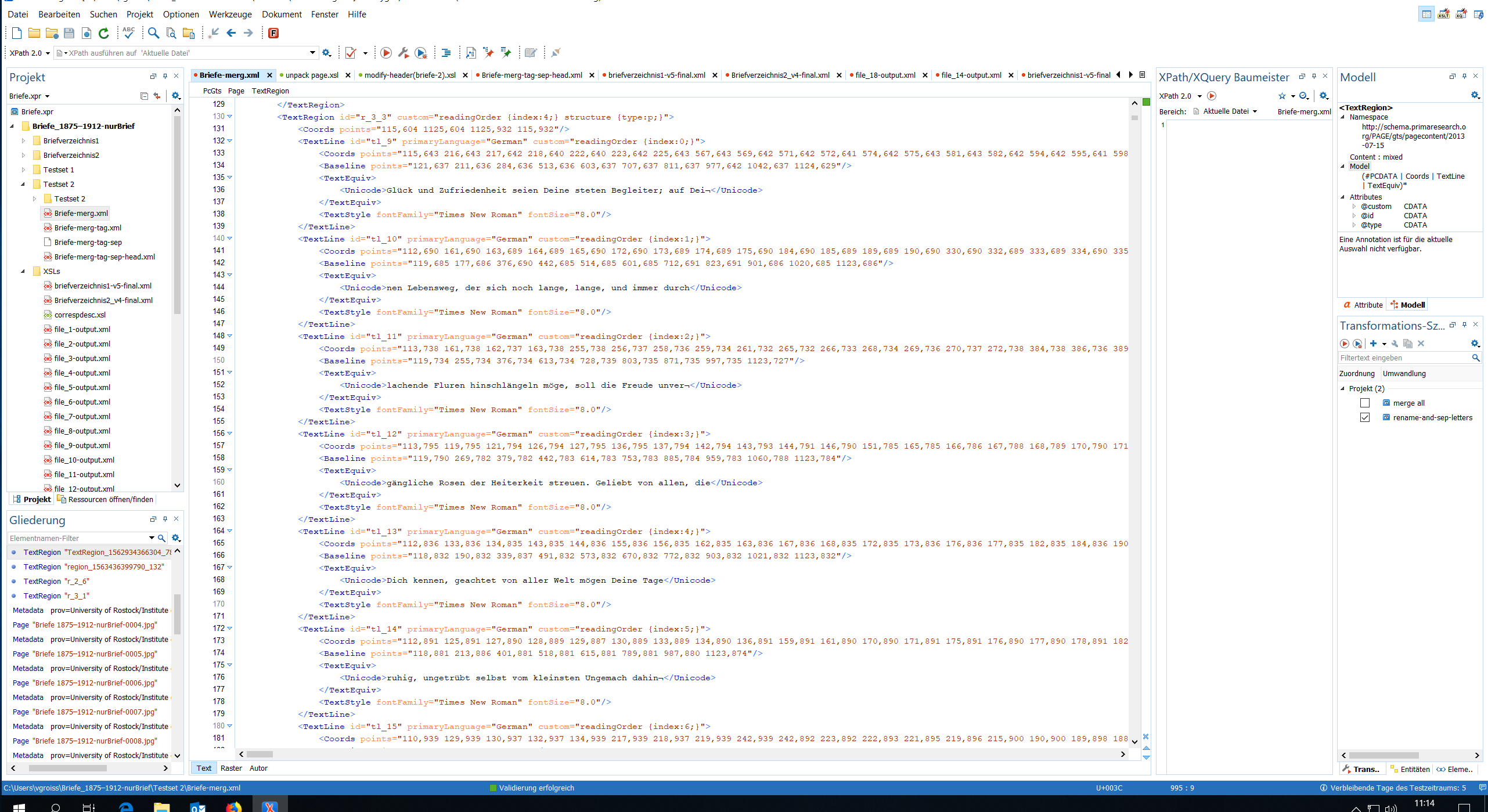
Task: Apply transformation scenario red play icon
Action: click(386, 53)
